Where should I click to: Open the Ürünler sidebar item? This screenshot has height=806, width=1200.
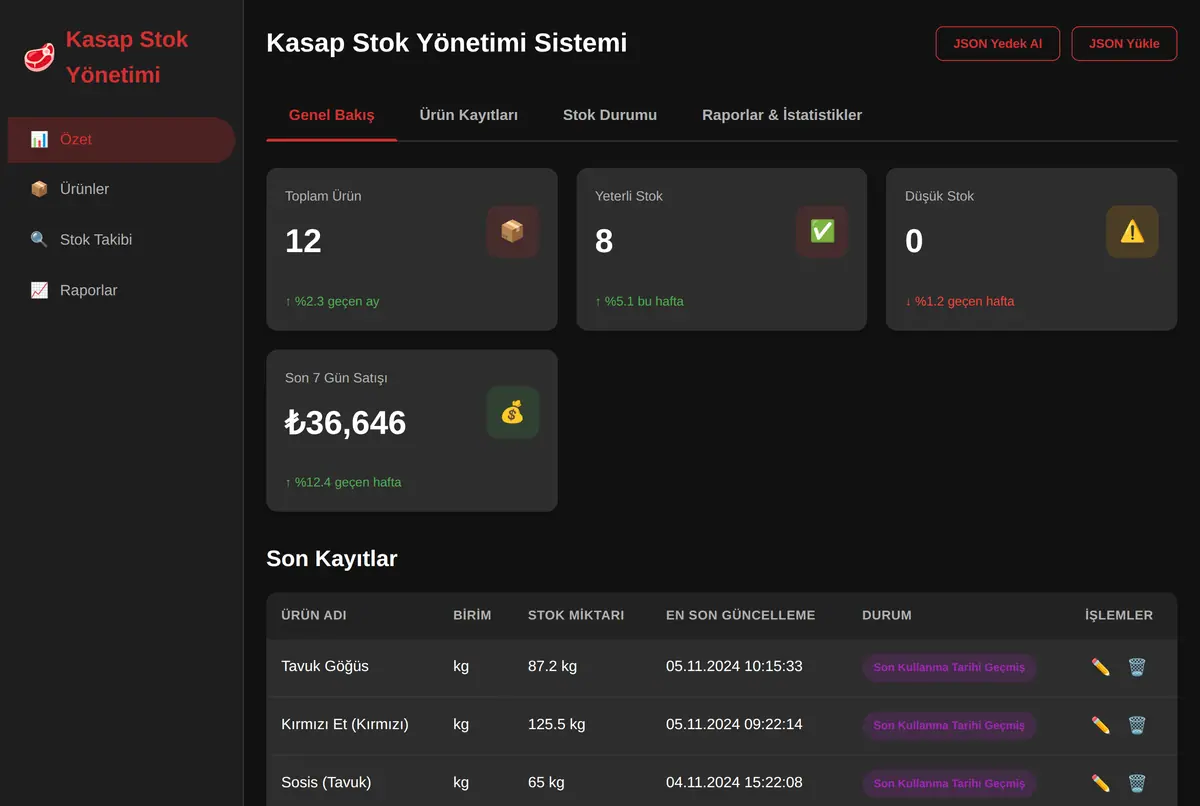click(121, 189)
